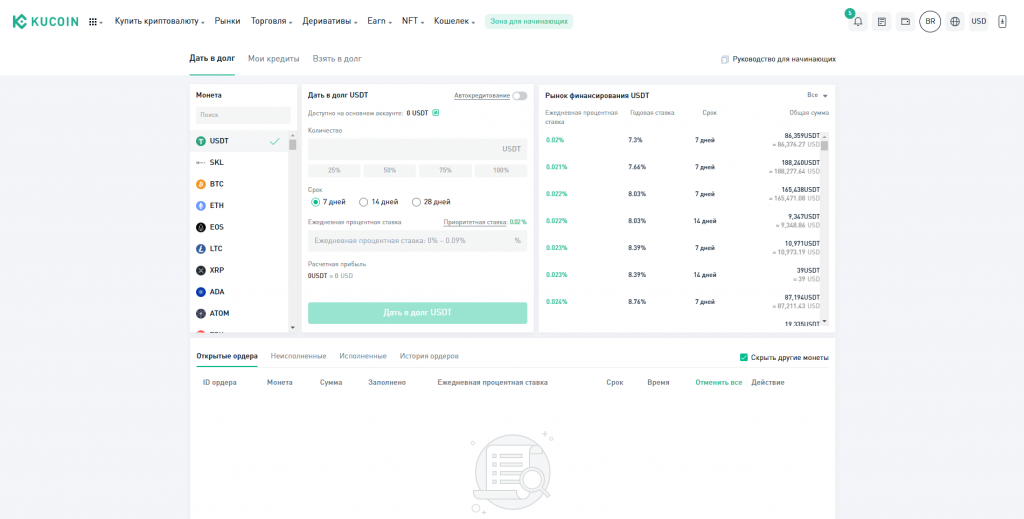Open the wallet icon in top bar
The width and height of the screenshot is (1024, 519).
(x=905, y=22)
